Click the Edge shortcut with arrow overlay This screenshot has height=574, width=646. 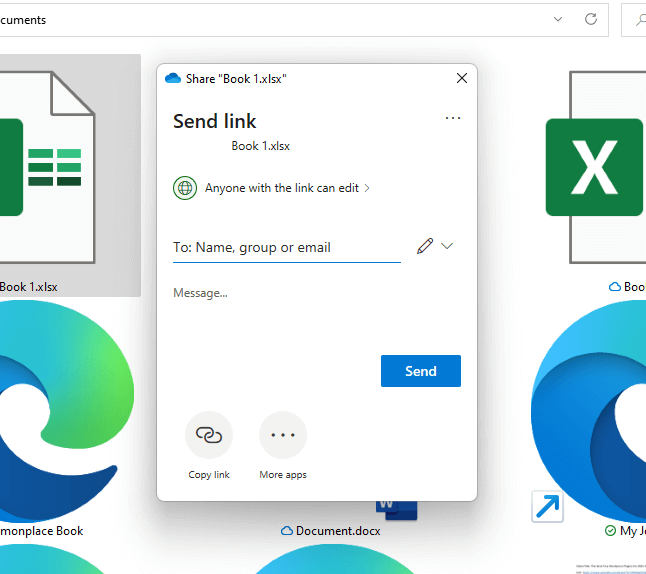pyautogui.click(x=589, y=412)
